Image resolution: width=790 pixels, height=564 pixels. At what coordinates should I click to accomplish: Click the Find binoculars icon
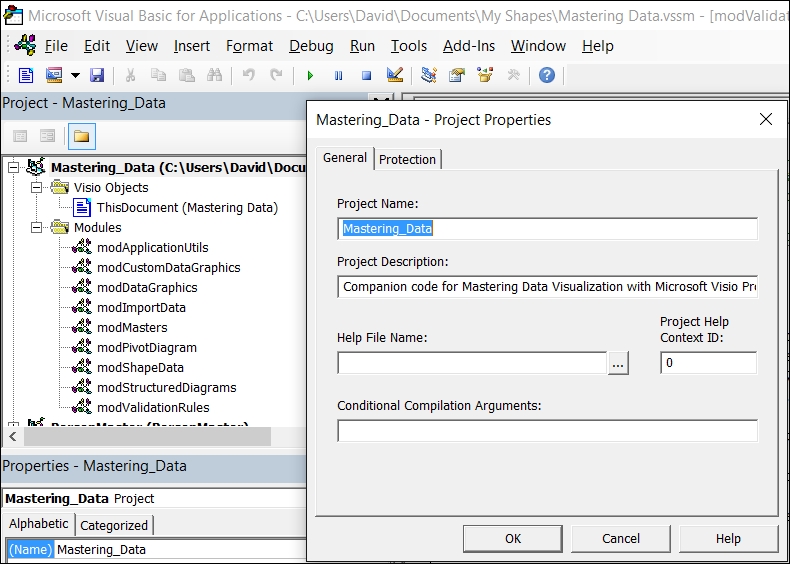[x=215, y=76]
